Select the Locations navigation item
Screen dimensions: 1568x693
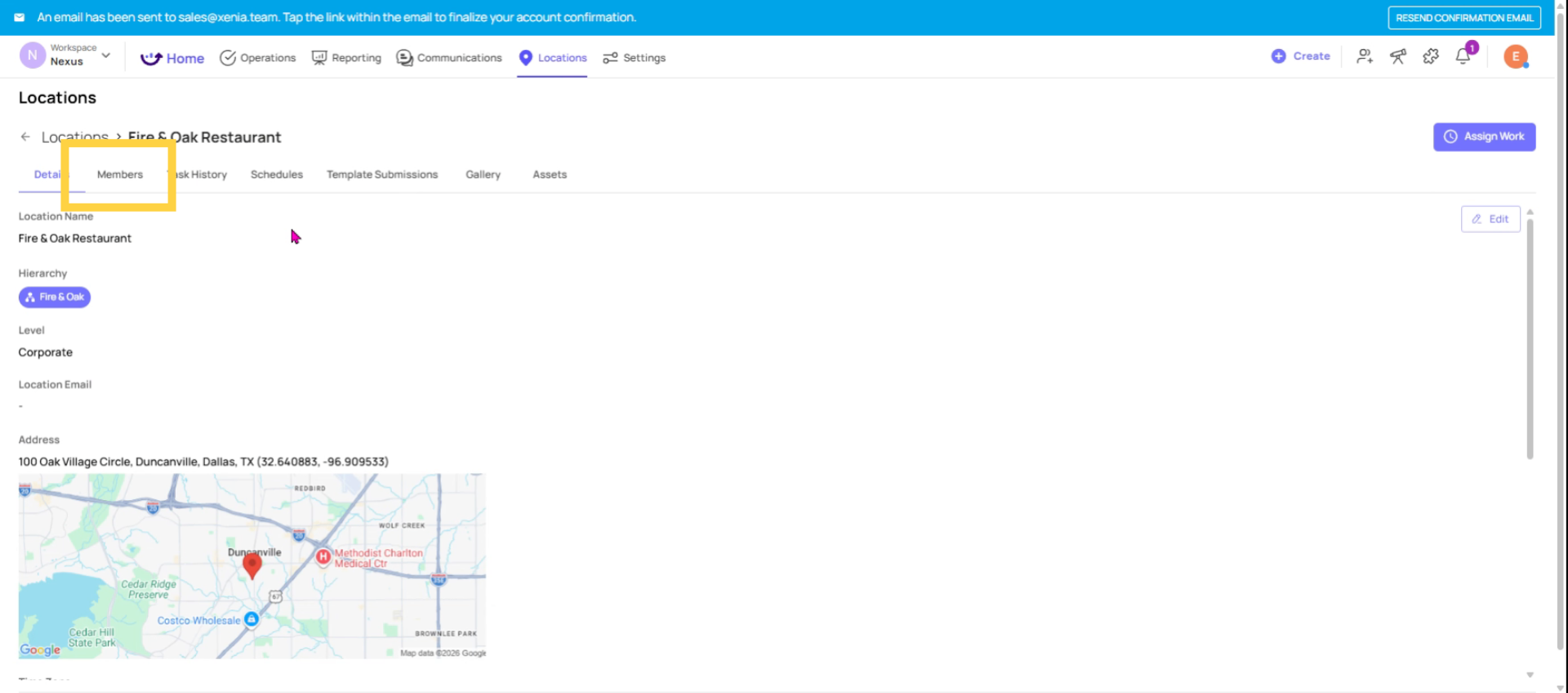tap(553, 58)
